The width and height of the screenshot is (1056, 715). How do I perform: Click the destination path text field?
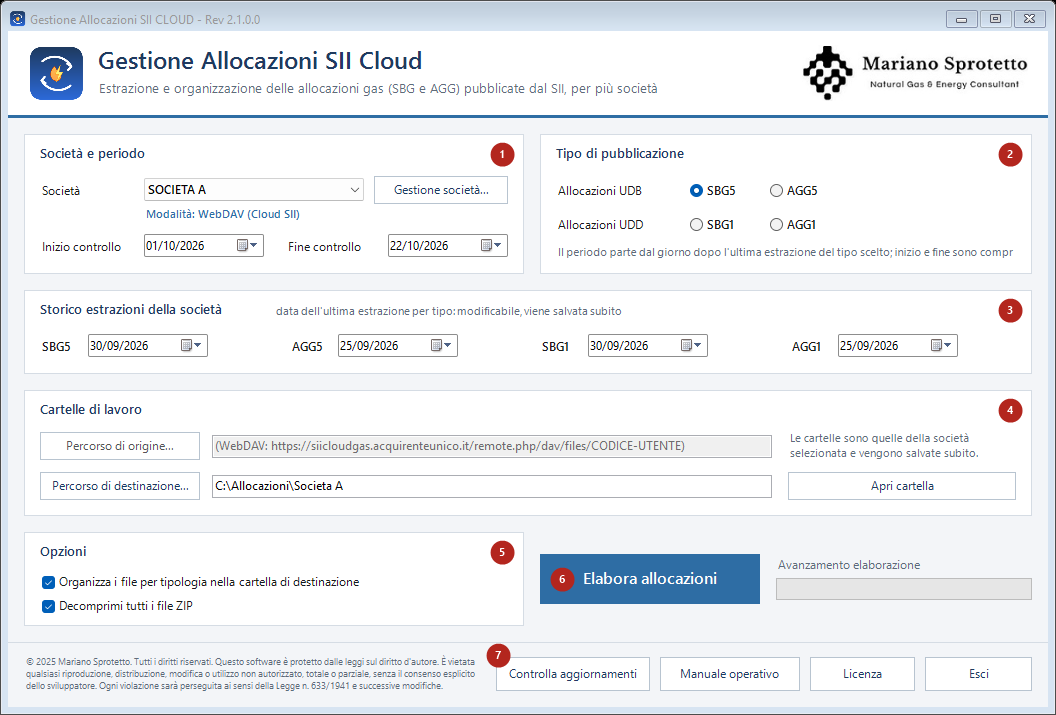pyautogui.click(x=492, y=486)
